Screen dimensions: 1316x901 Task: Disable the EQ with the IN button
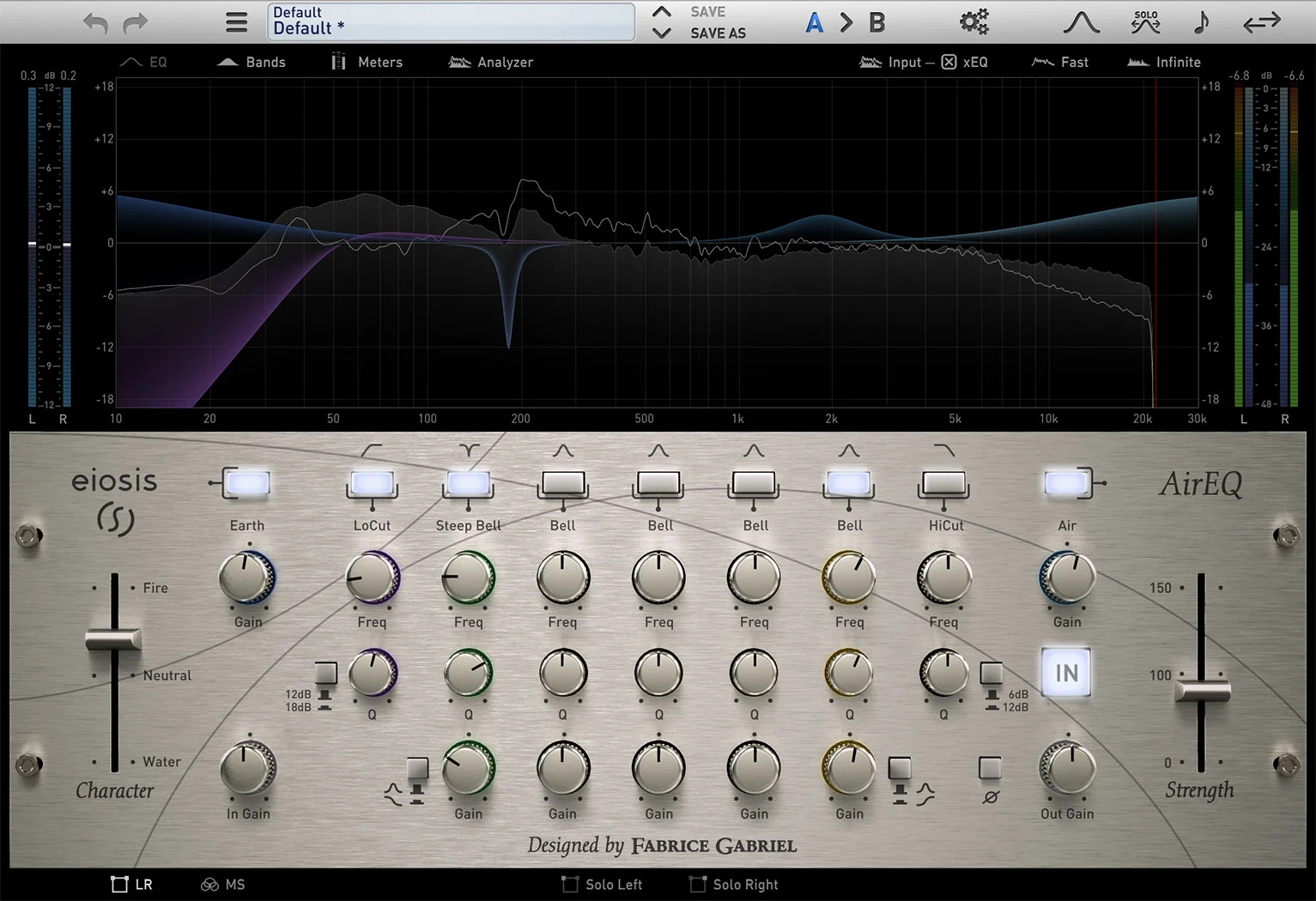coord(1066,674)
